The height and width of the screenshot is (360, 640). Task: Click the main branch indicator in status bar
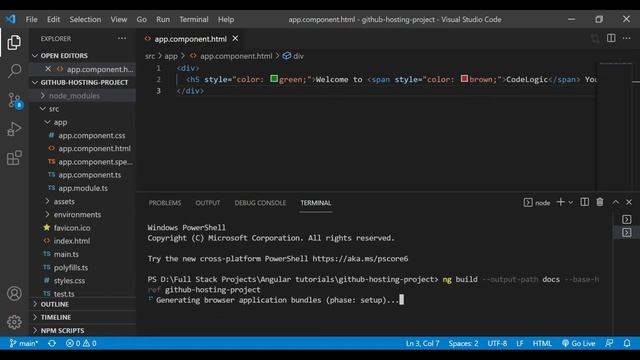click(24, 343)
